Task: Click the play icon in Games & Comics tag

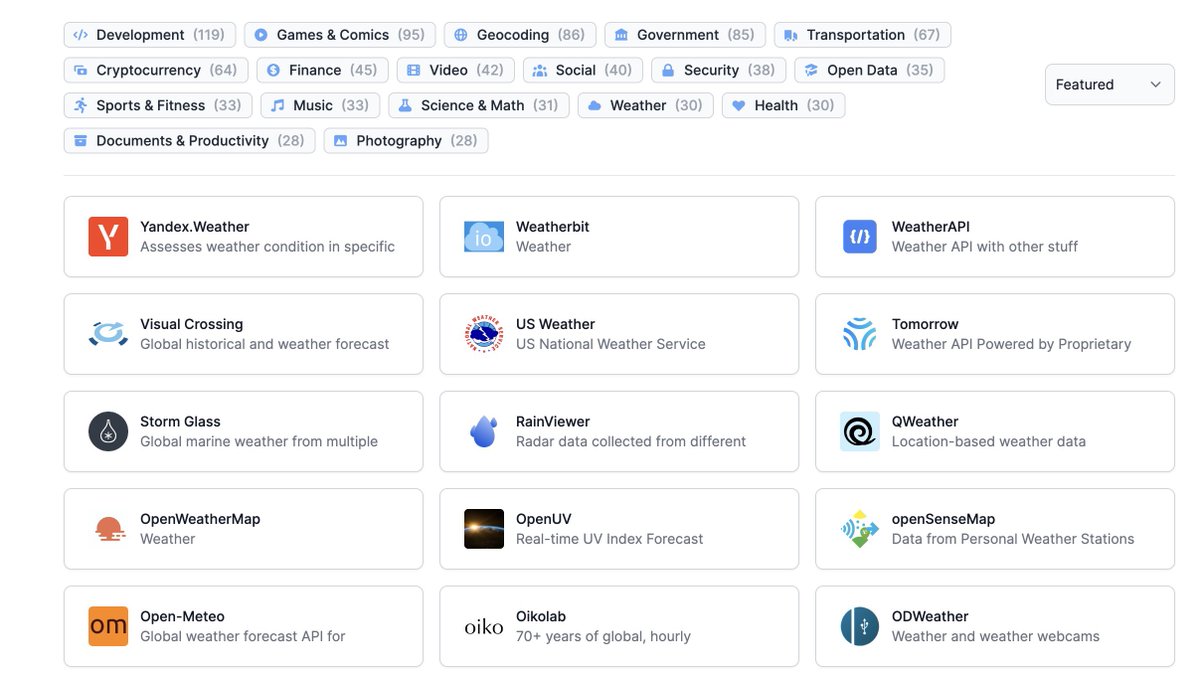Action: coord(261,35)
